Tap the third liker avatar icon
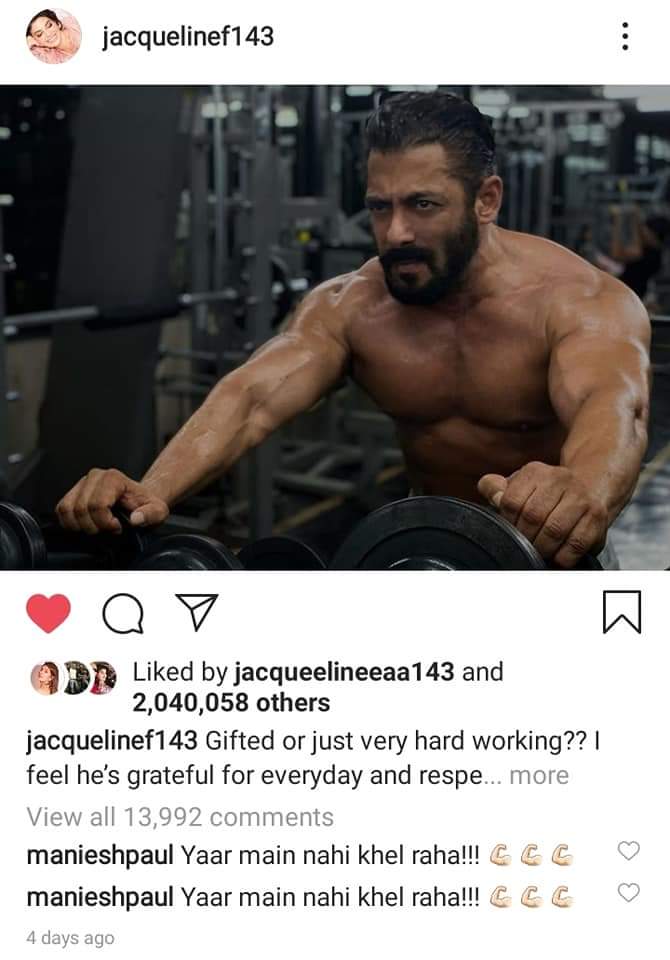670x960 pixels. [x=102, y=678]
